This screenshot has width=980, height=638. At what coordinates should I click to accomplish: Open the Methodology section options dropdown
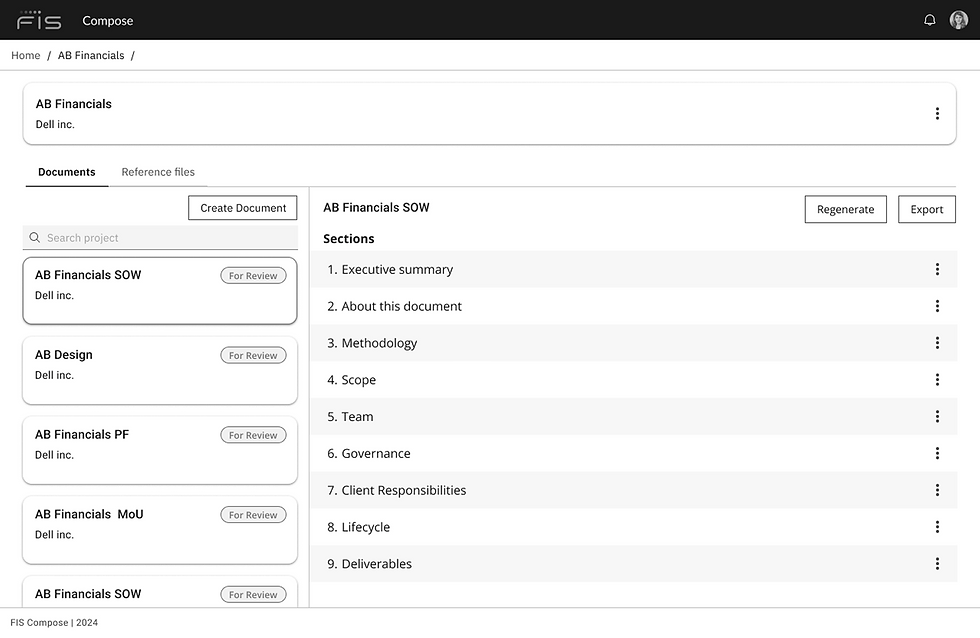pyautogui.click(x=937, y=343)
